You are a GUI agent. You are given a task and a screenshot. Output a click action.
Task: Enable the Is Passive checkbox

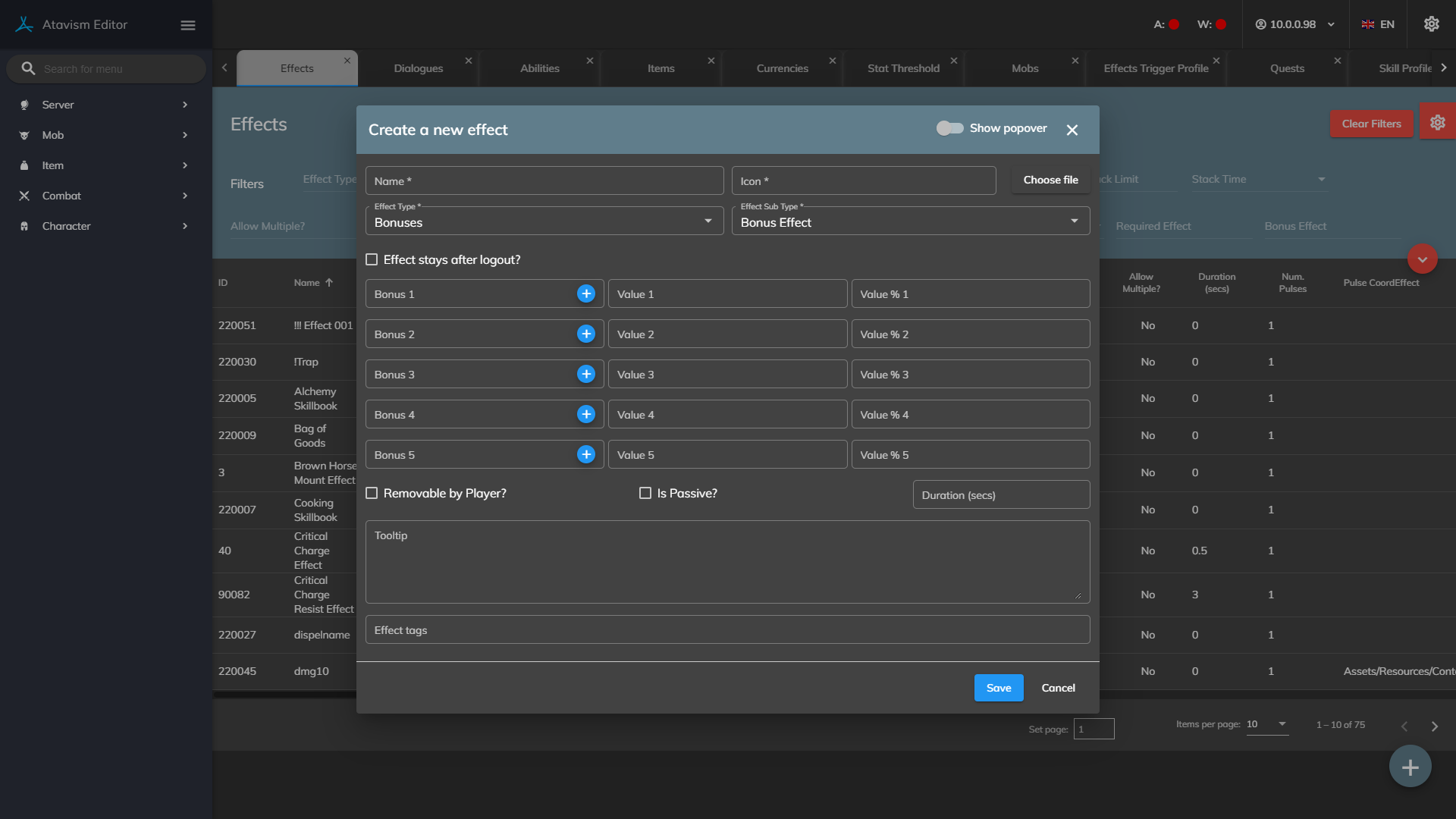645,493
